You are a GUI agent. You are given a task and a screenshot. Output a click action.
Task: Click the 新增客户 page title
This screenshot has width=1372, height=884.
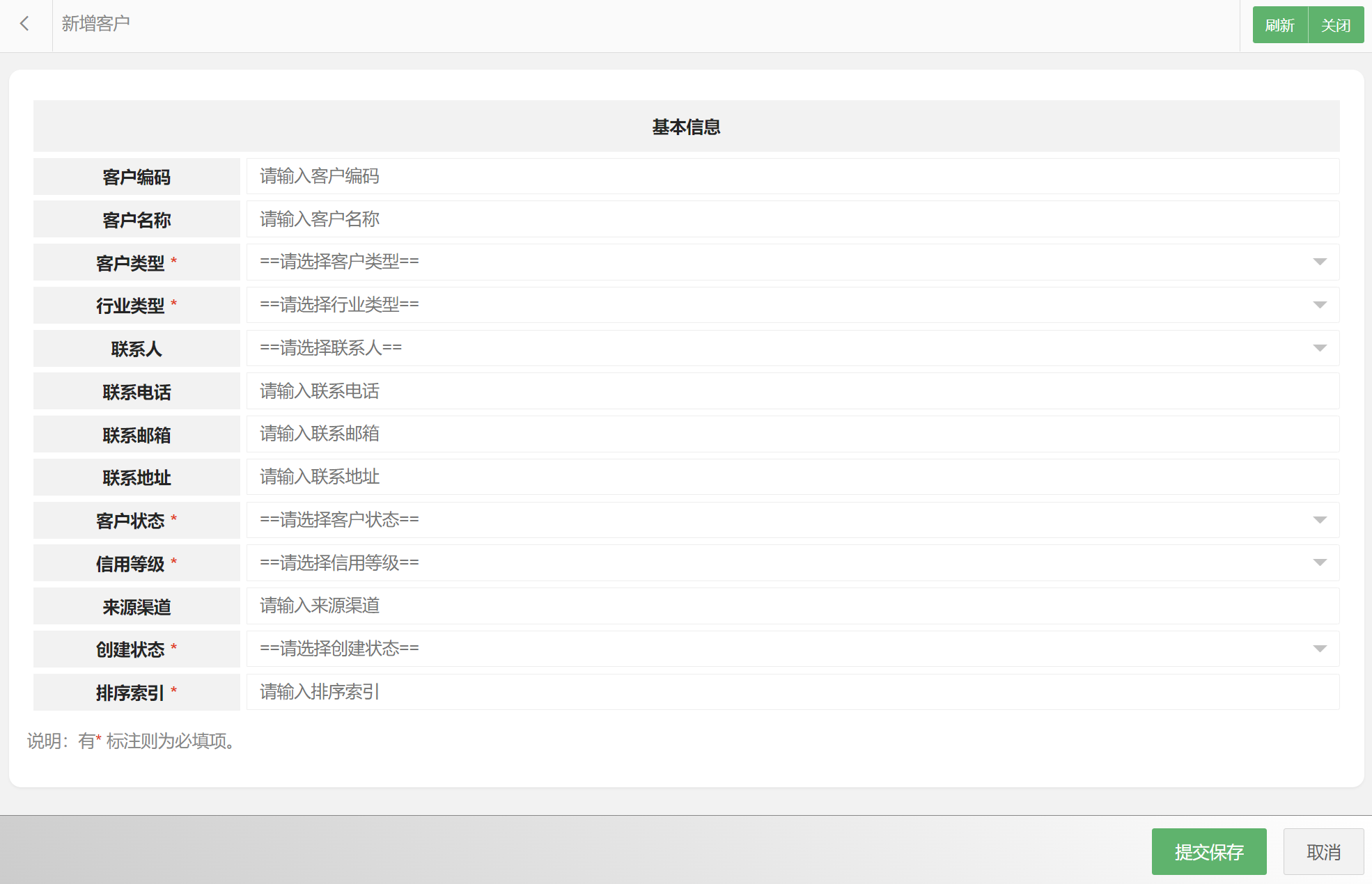click(95, 24)
